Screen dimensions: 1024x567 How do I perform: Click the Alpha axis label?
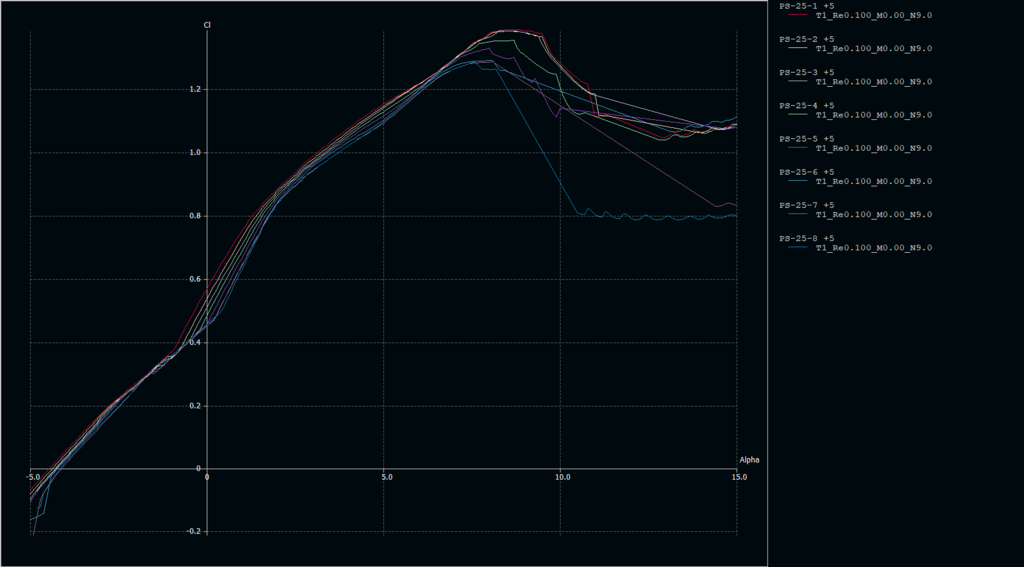[x=749, y=460]
